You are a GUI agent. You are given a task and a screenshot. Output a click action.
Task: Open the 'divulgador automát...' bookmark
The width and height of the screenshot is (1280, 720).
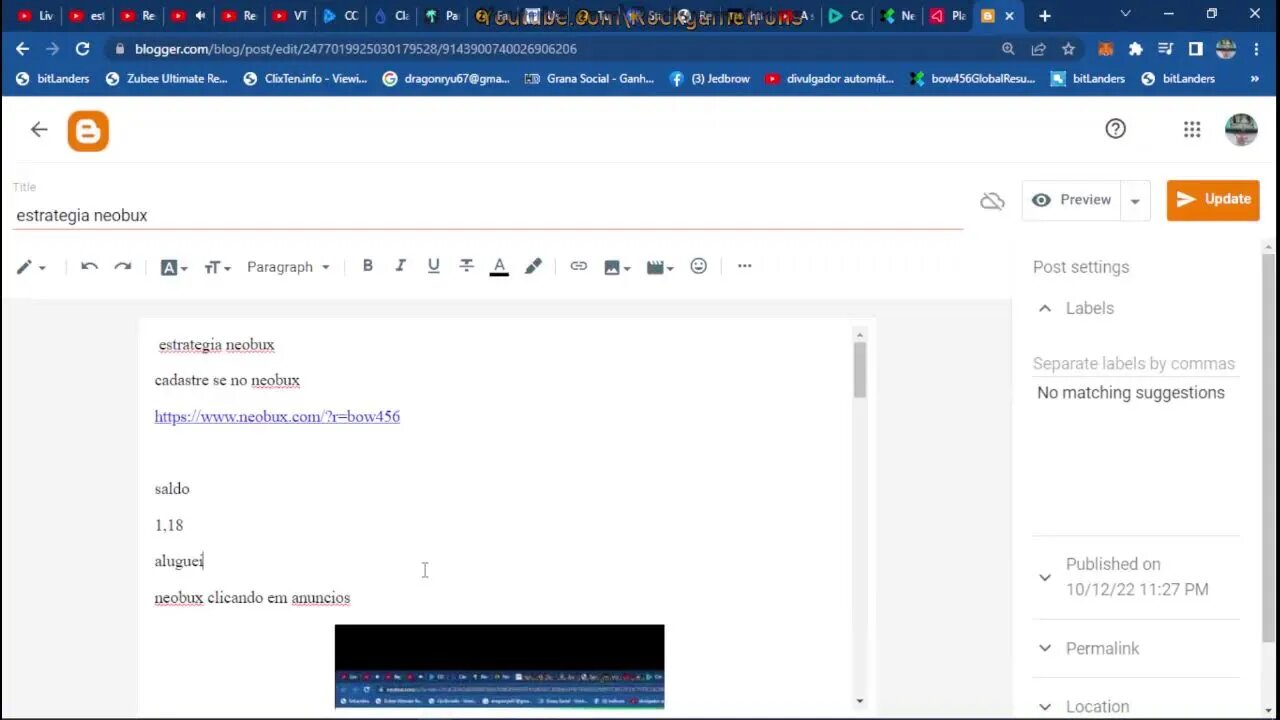tap(830, 79)
